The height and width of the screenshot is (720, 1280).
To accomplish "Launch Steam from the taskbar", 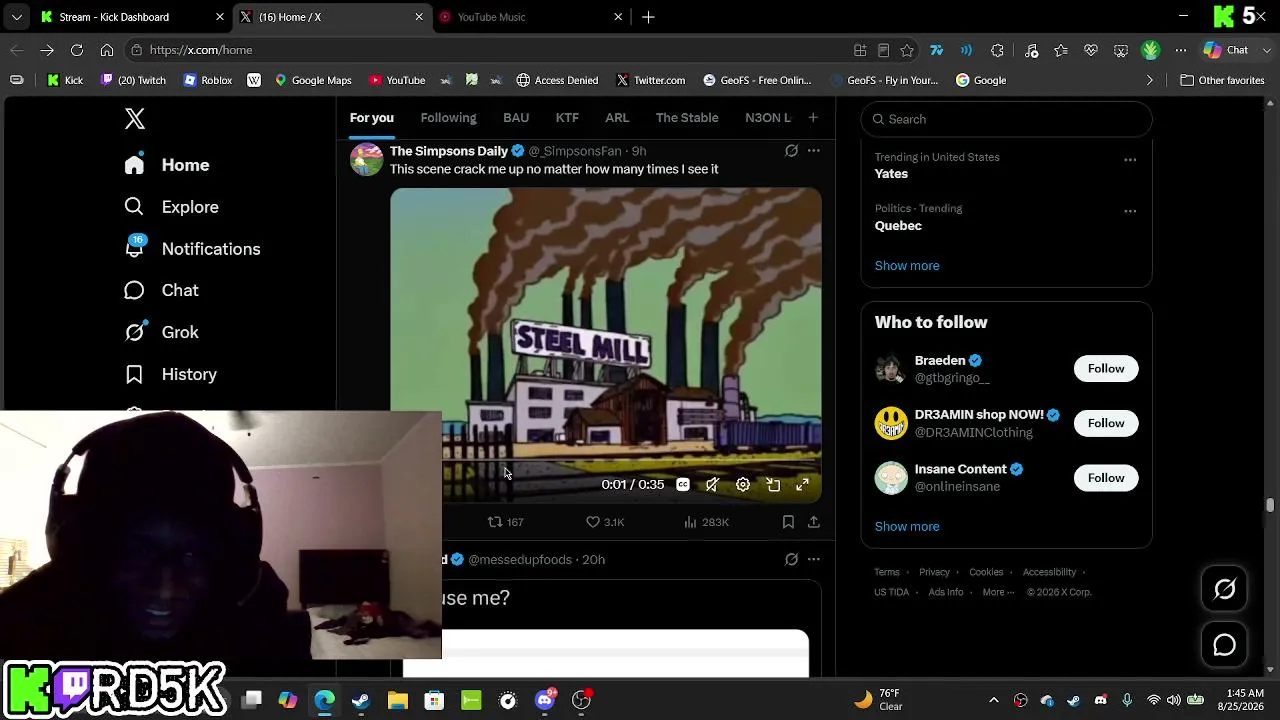I will [361, 700].
